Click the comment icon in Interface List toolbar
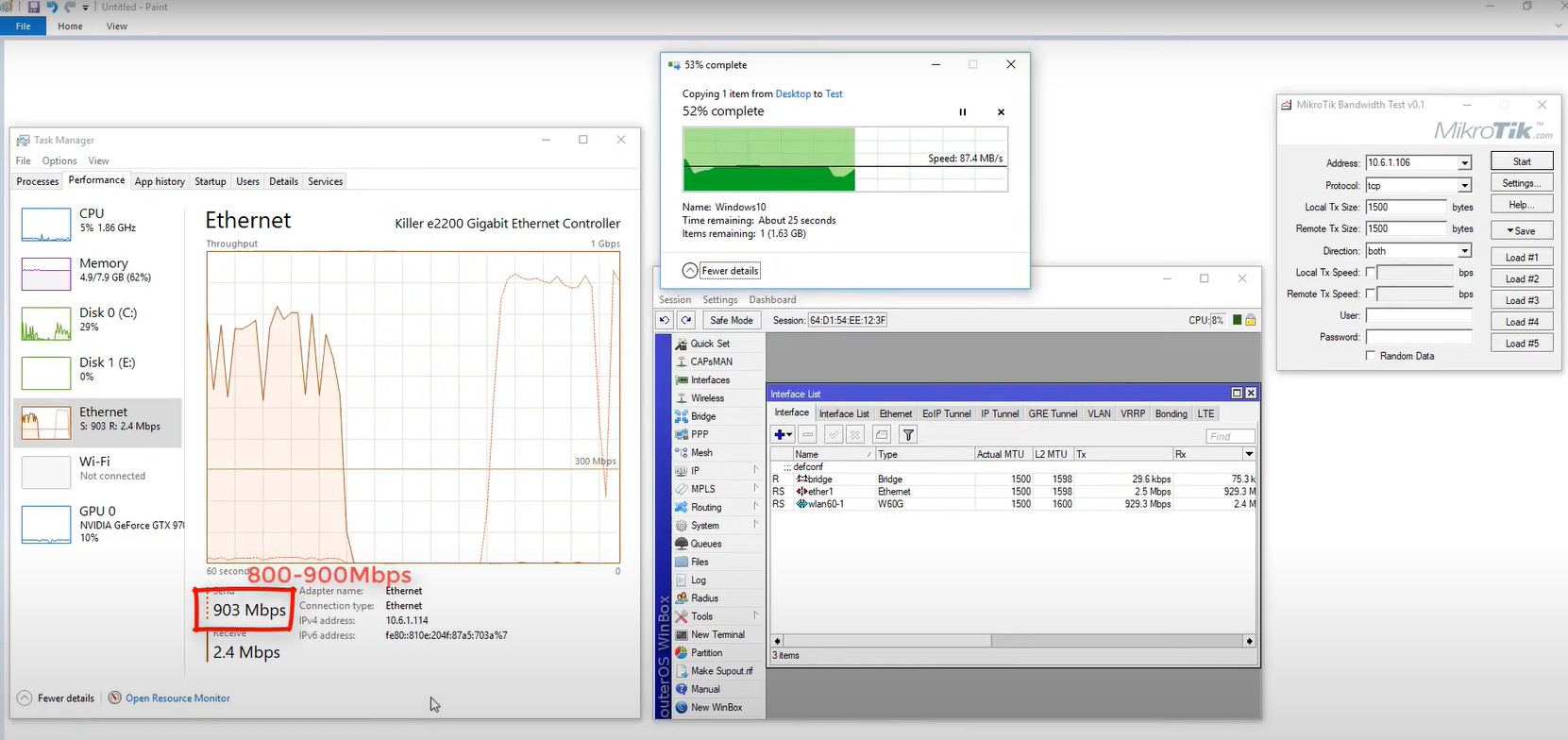The height and width of the screenshot is (740, 1568). pyautogui.click(x=882, y=435)
